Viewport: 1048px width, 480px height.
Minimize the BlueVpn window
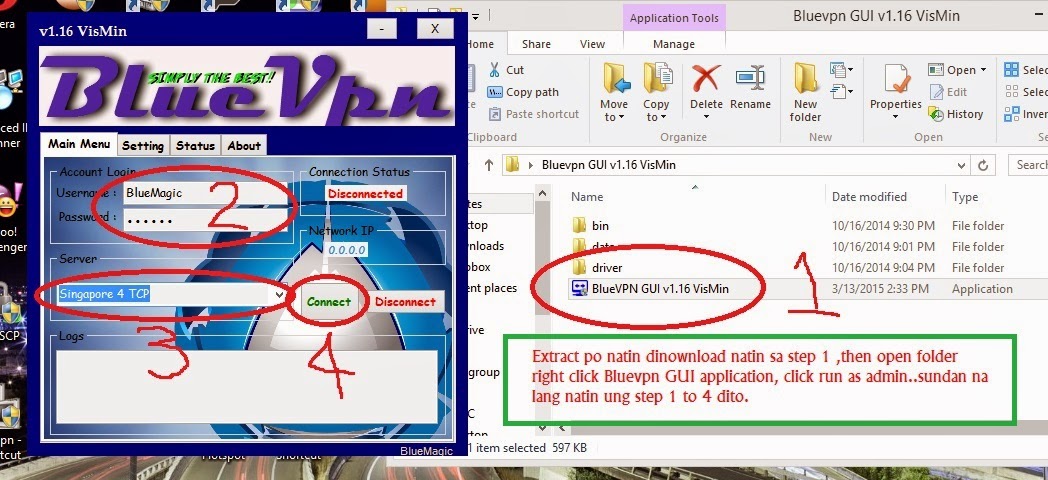(382, 29)
